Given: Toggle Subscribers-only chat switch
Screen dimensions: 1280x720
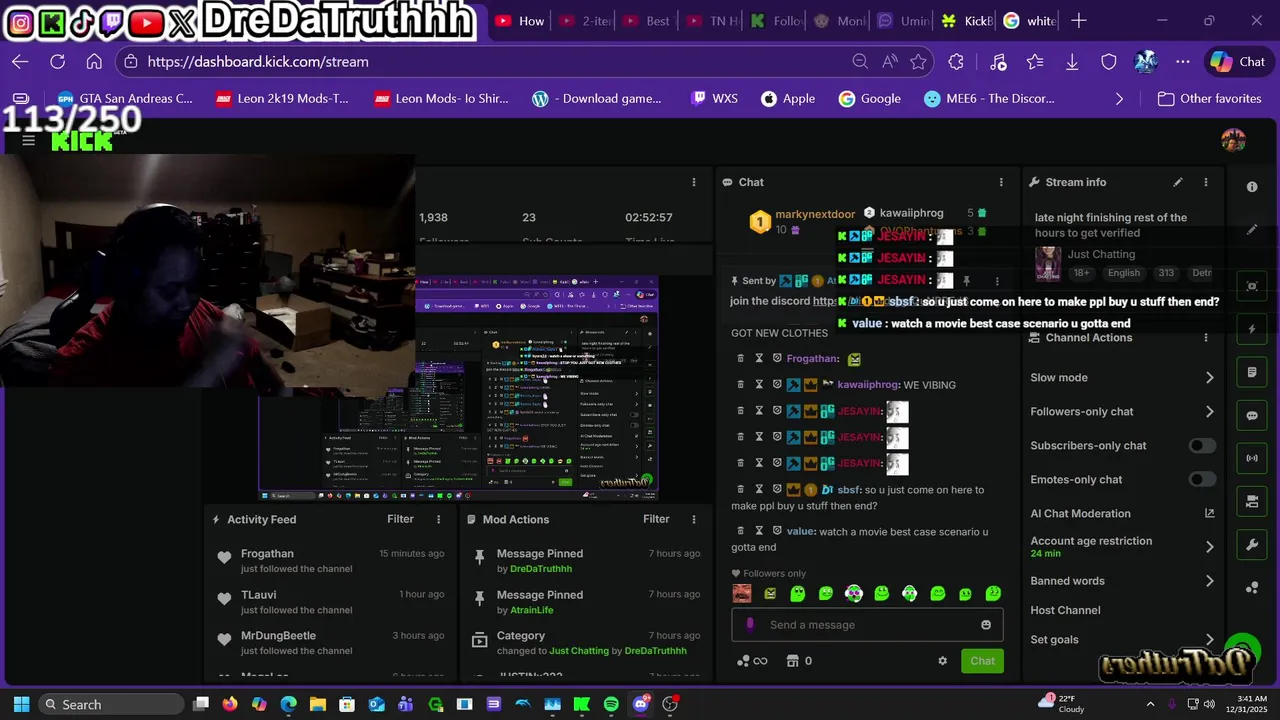Looking at the screenshot, I should coord(1202,446).
